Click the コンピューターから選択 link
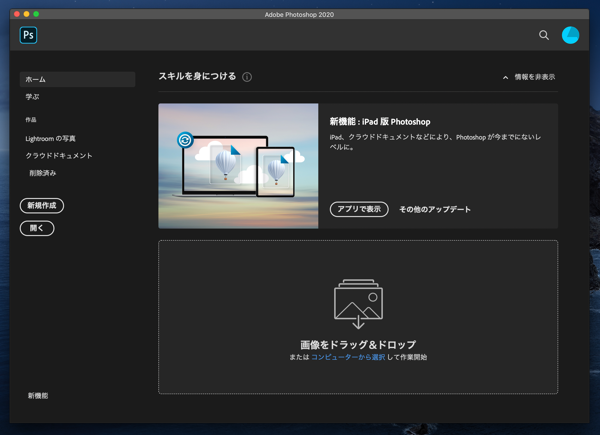The height and width of the screenshot is (435, 600). click(348, 357)
